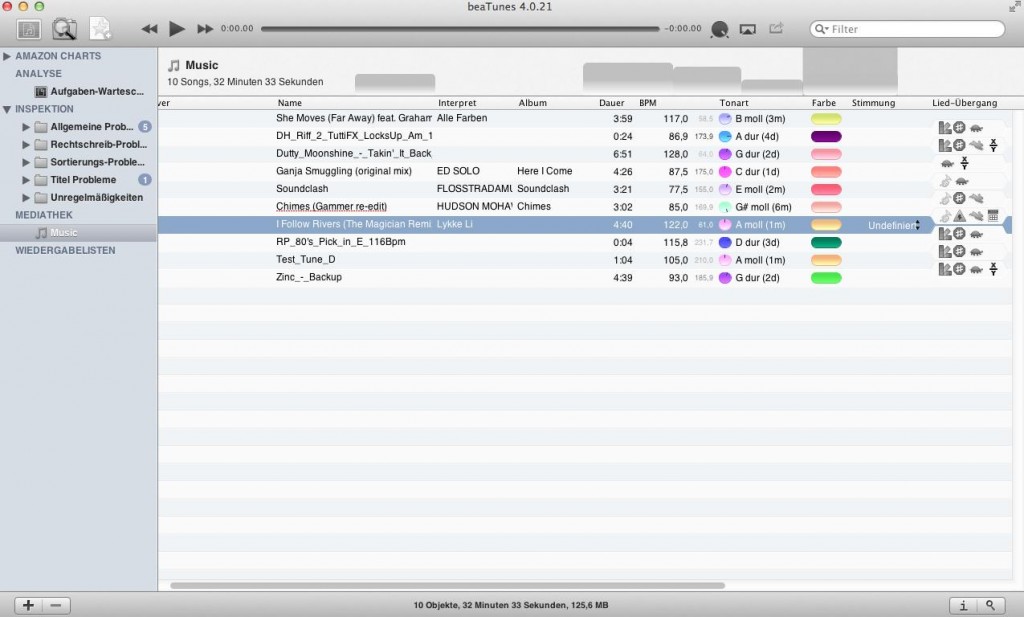The image size is (1024, 617).
Task: Click the AirPlay icon in the toolbar
Action: pyautogui.click(x=748, y=29)
